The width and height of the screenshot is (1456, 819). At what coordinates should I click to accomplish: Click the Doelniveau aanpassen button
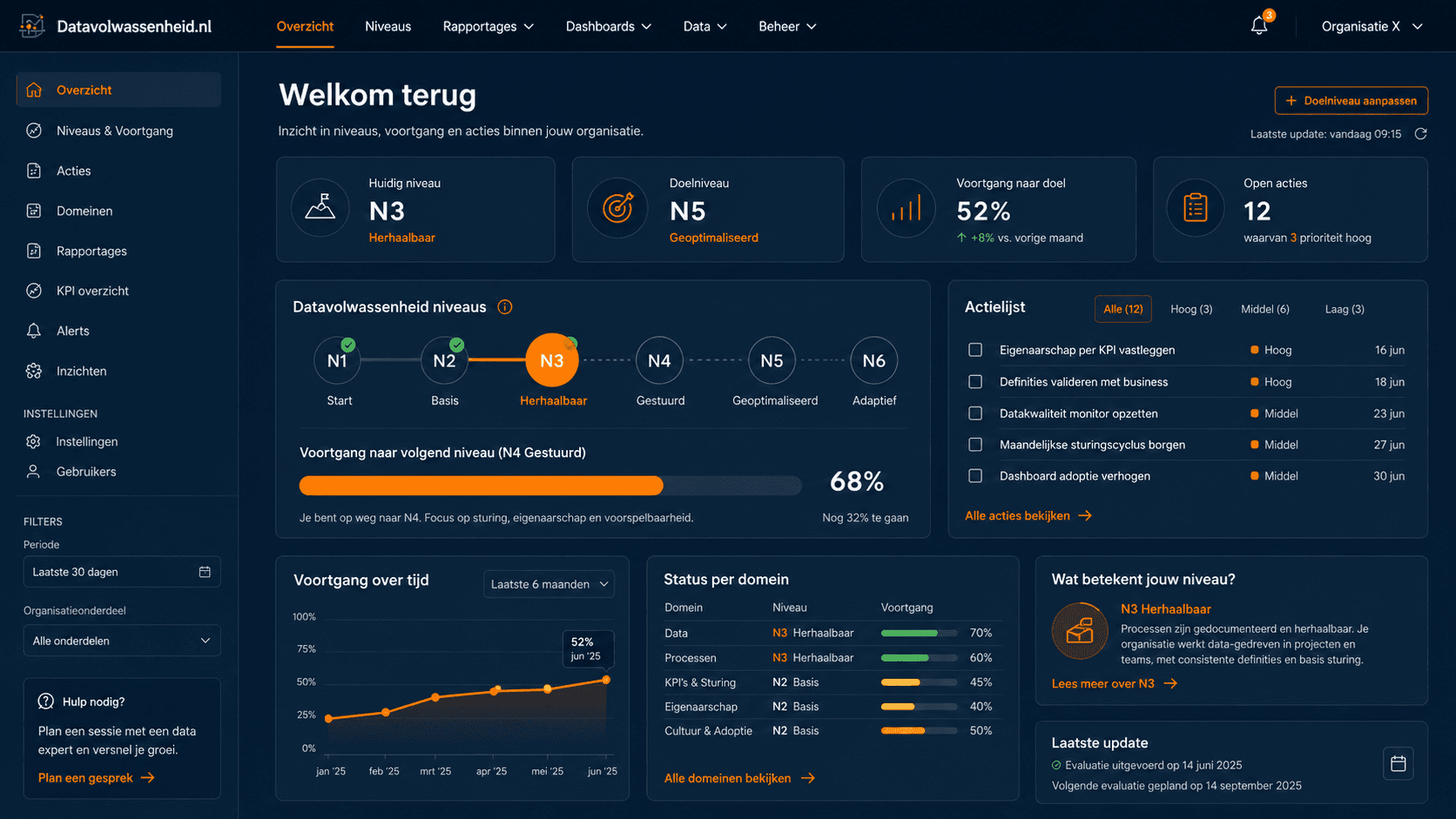pyautogui.click(x=1352, y=101)
